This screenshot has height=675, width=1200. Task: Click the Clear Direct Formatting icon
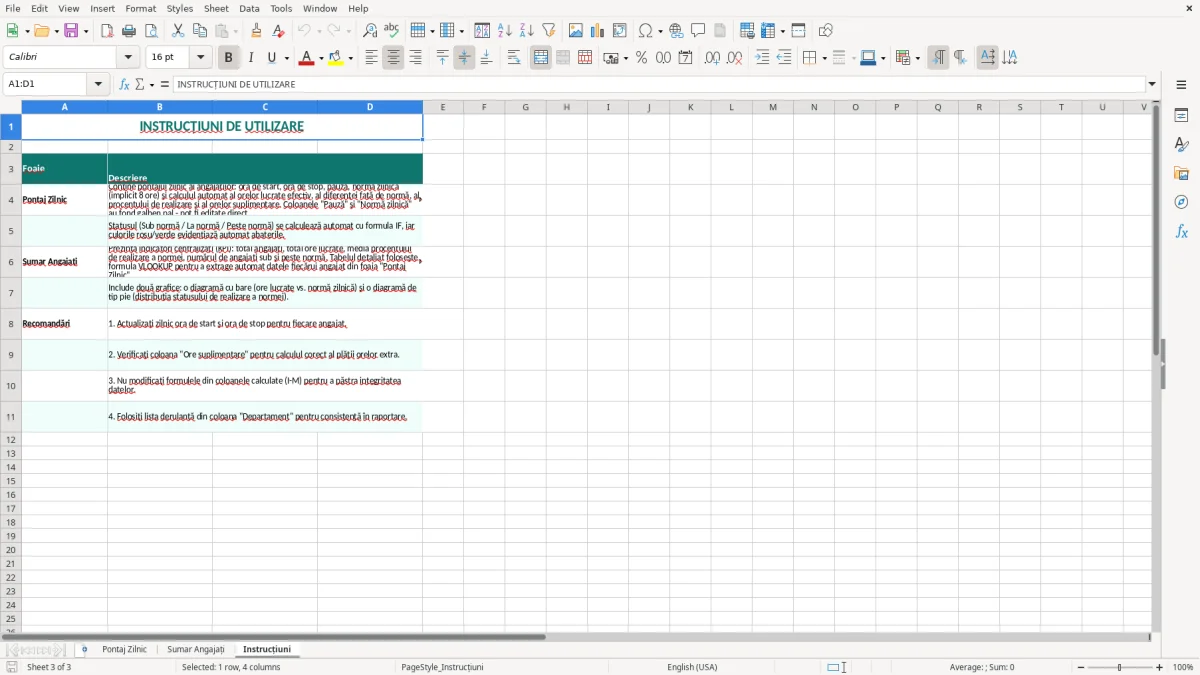coord(279,31)
